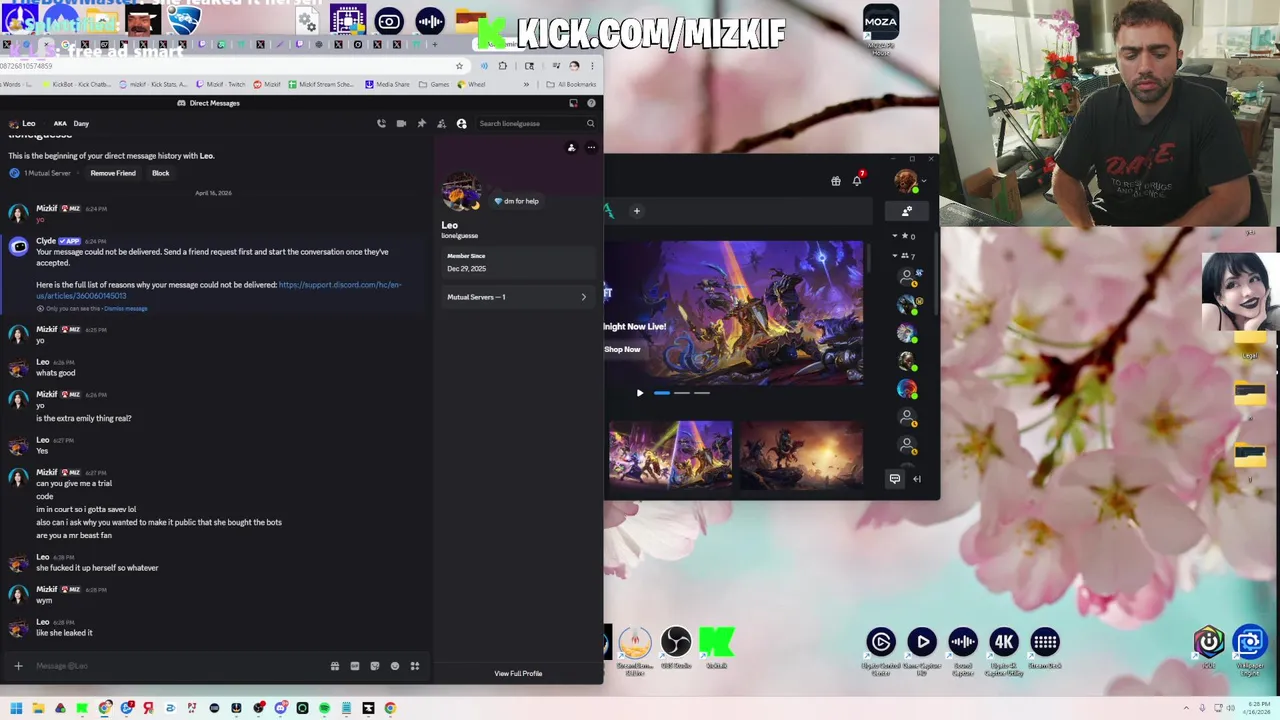
Task: Open the sunset dragon promo thumbnail
Action: [801, 455]
